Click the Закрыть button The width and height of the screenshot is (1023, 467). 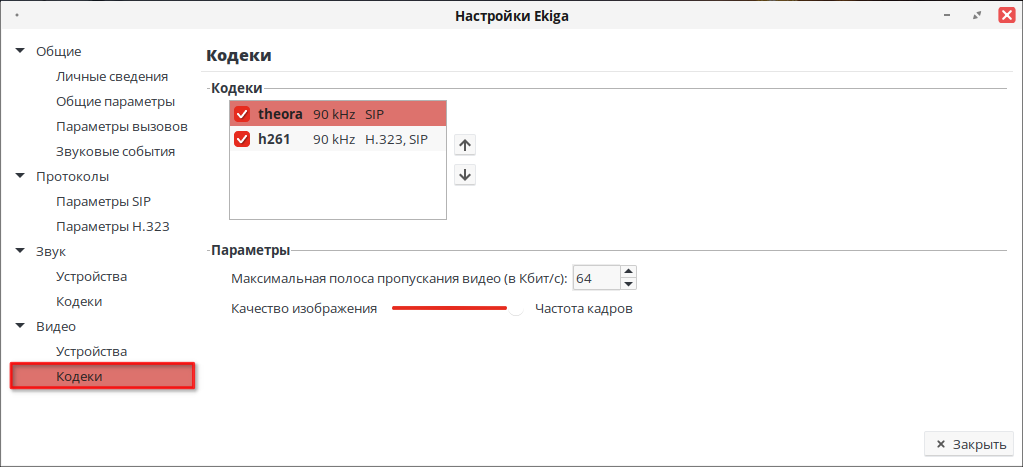(969, 444)
